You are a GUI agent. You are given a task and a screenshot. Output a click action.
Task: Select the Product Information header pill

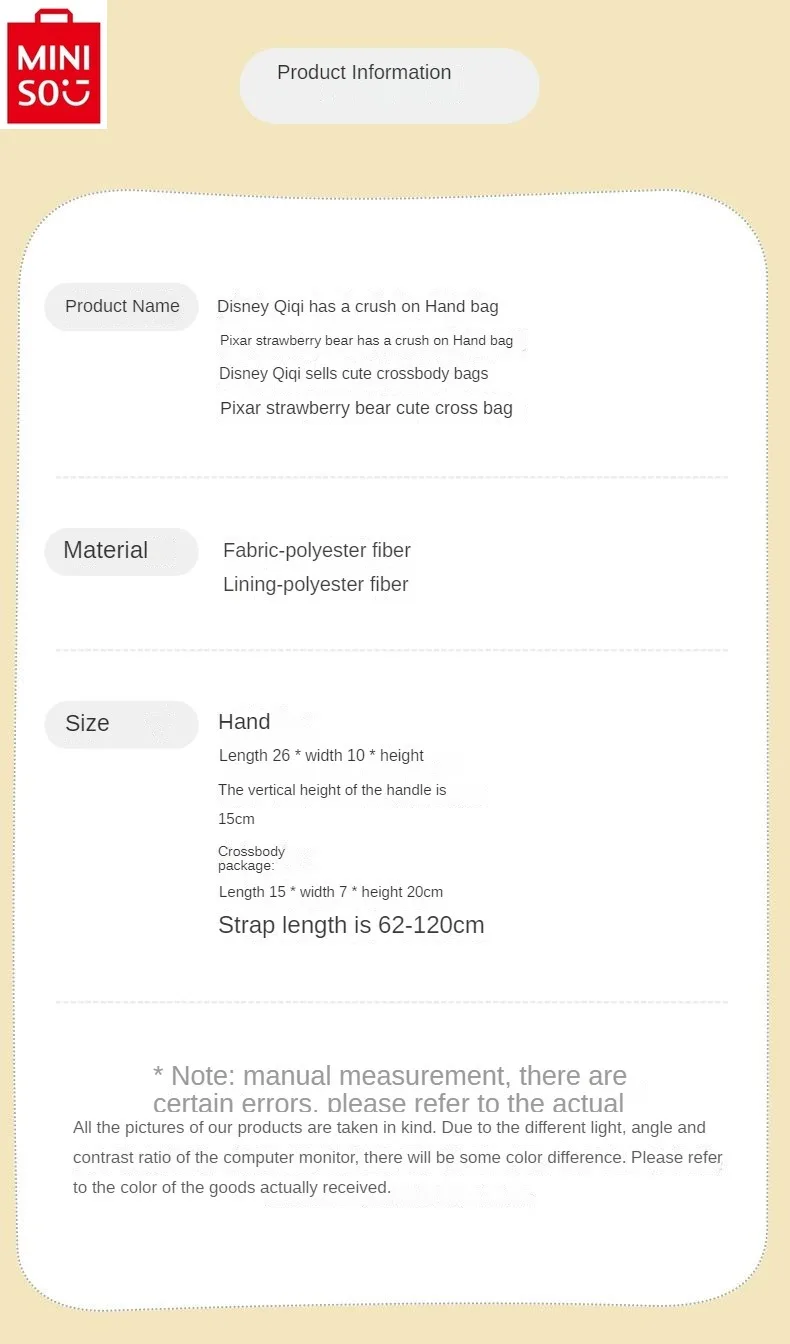389,85
